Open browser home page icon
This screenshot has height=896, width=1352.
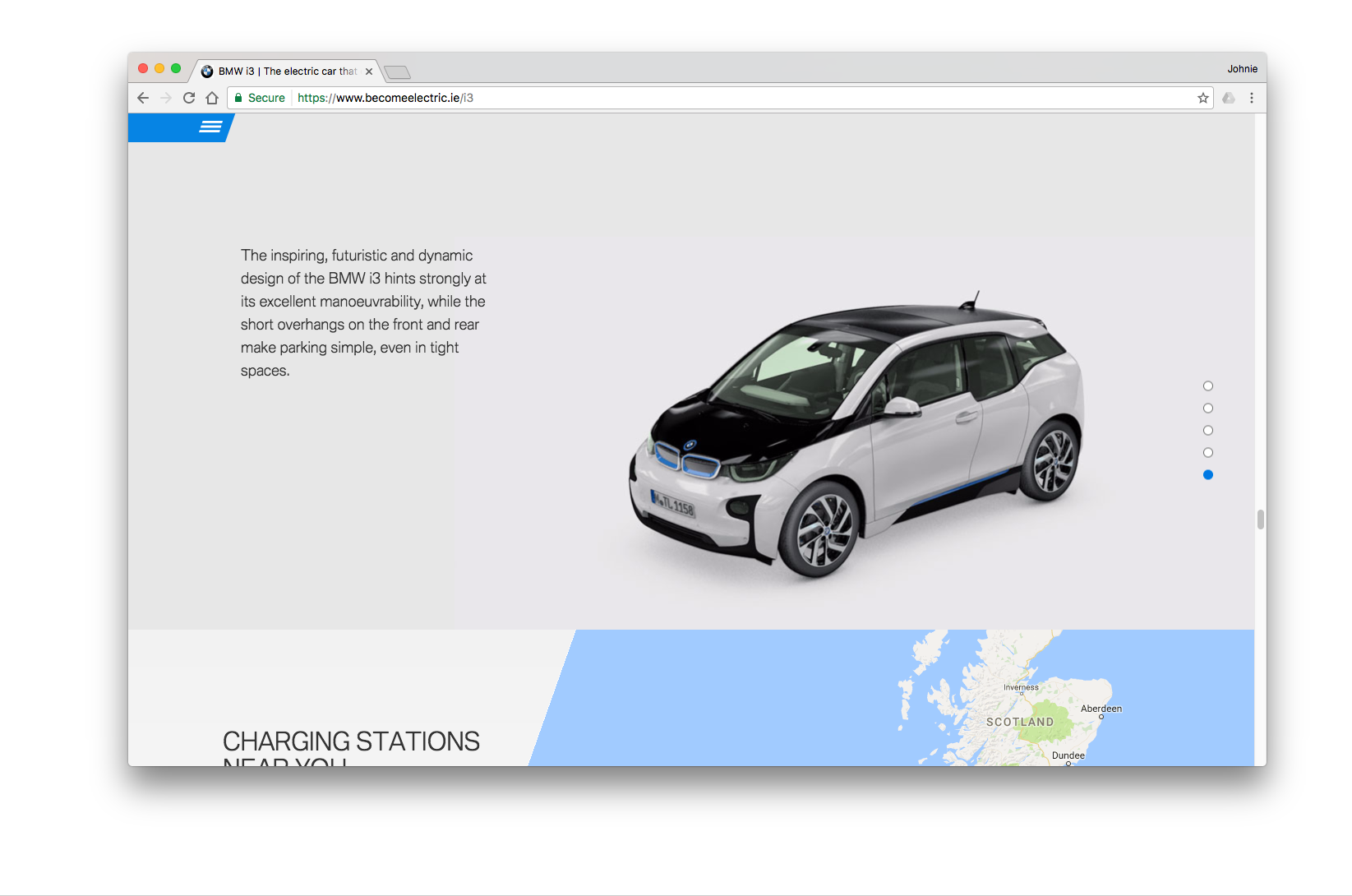(212, 98)
